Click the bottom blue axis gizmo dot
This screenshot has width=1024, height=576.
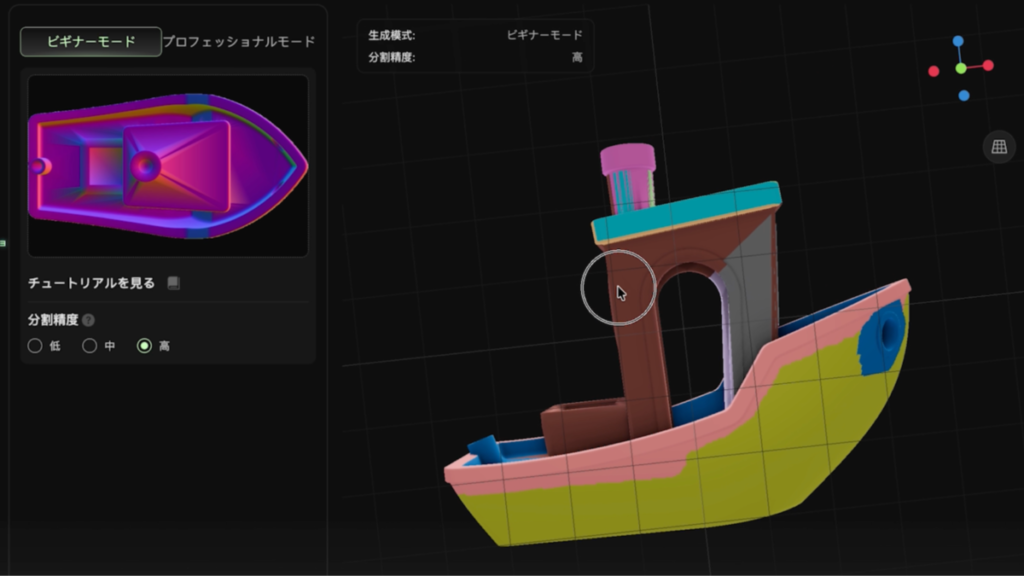(964, 96)
